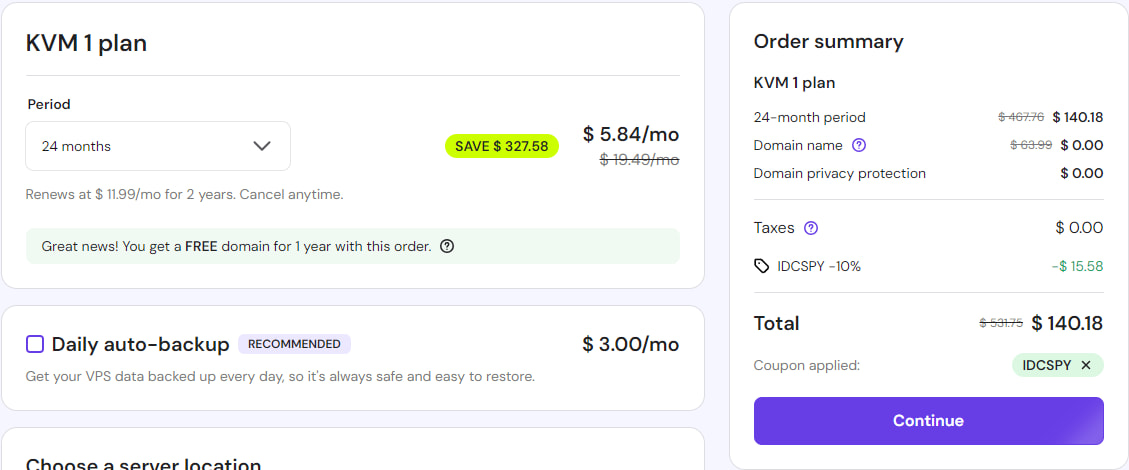Image resolution: width=1129 pixels, height=470 pixels.
Task: Expand the period selector chevron arrow
Action: (262, 146)
